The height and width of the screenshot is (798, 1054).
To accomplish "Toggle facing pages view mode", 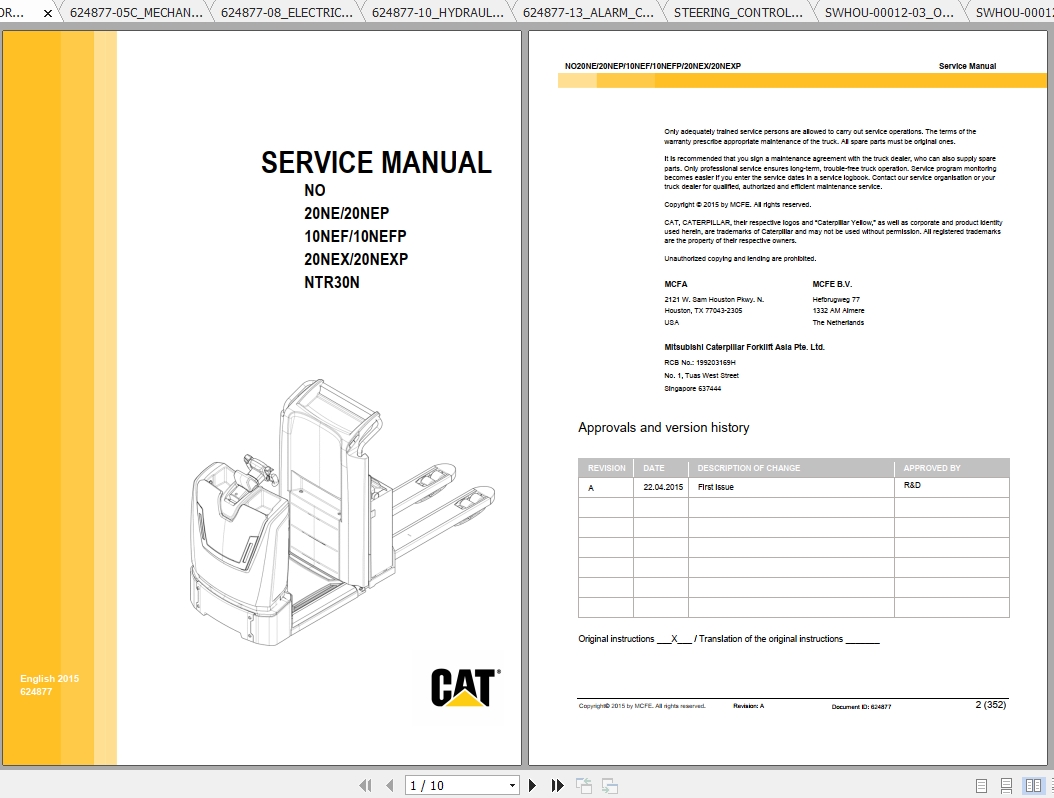I will (x=1032, y=785).
